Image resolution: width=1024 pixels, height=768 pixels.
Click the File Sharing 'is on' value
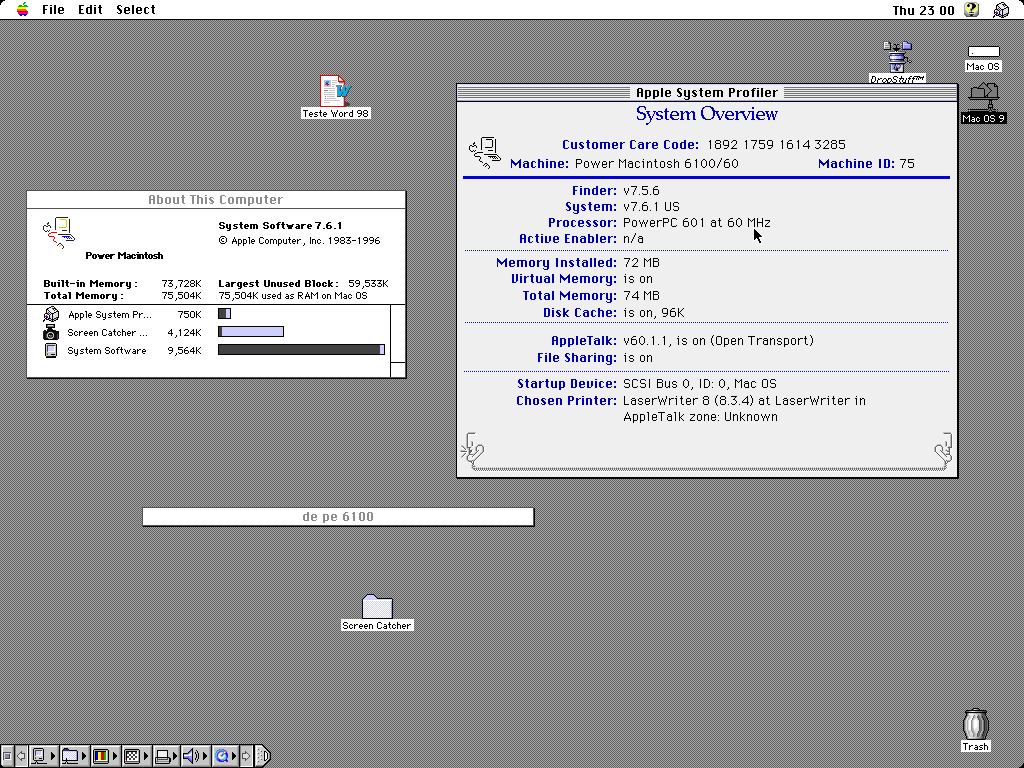(x=638, y=358)
